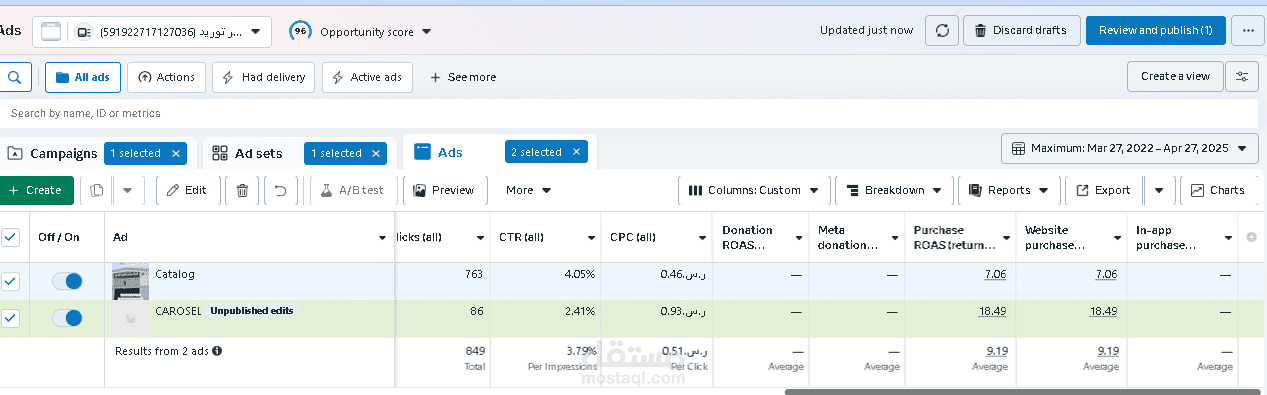Clear the Ad sets 1 selected filter X
The height and width of the screenshot is (395, 1267).
click(376, 153)
